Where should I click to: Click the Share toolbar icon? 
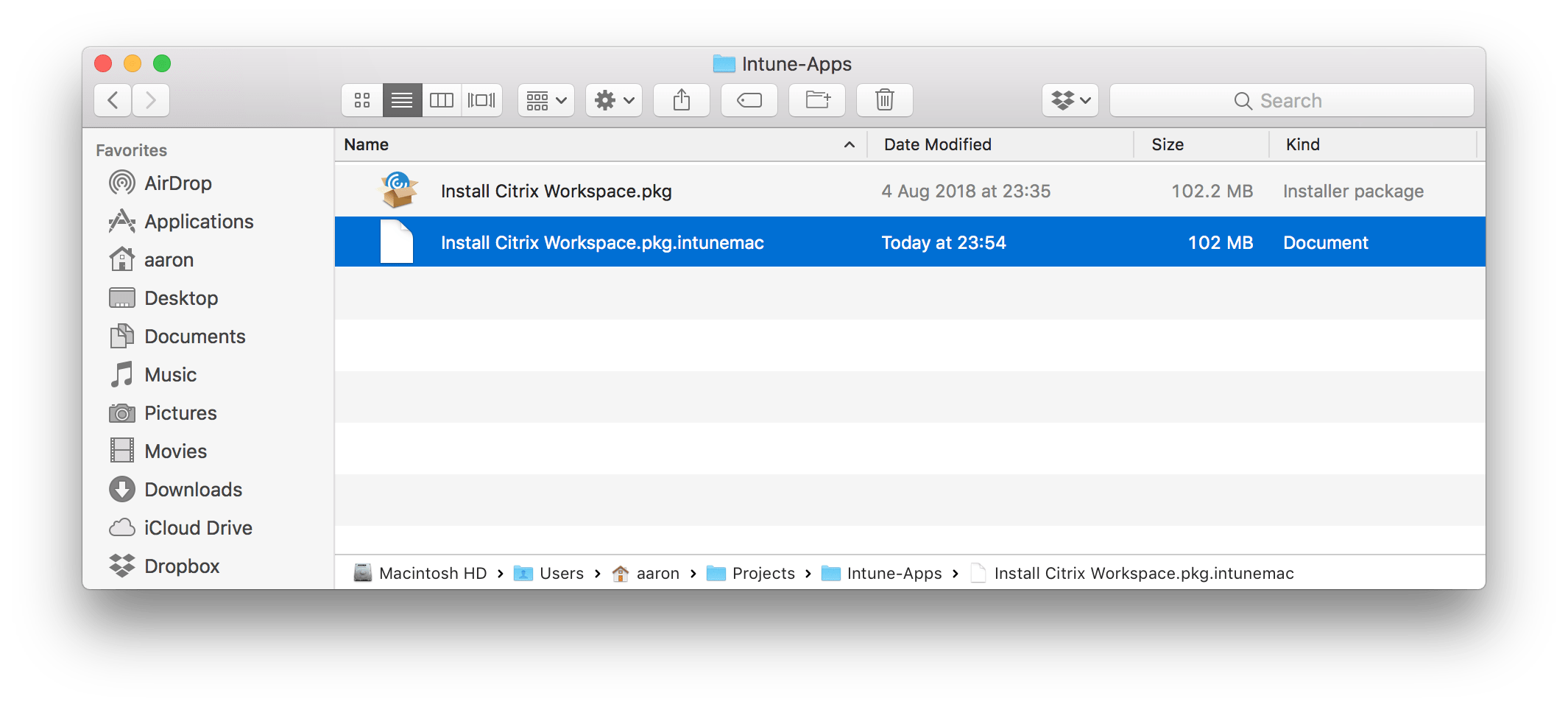[681, 100]
